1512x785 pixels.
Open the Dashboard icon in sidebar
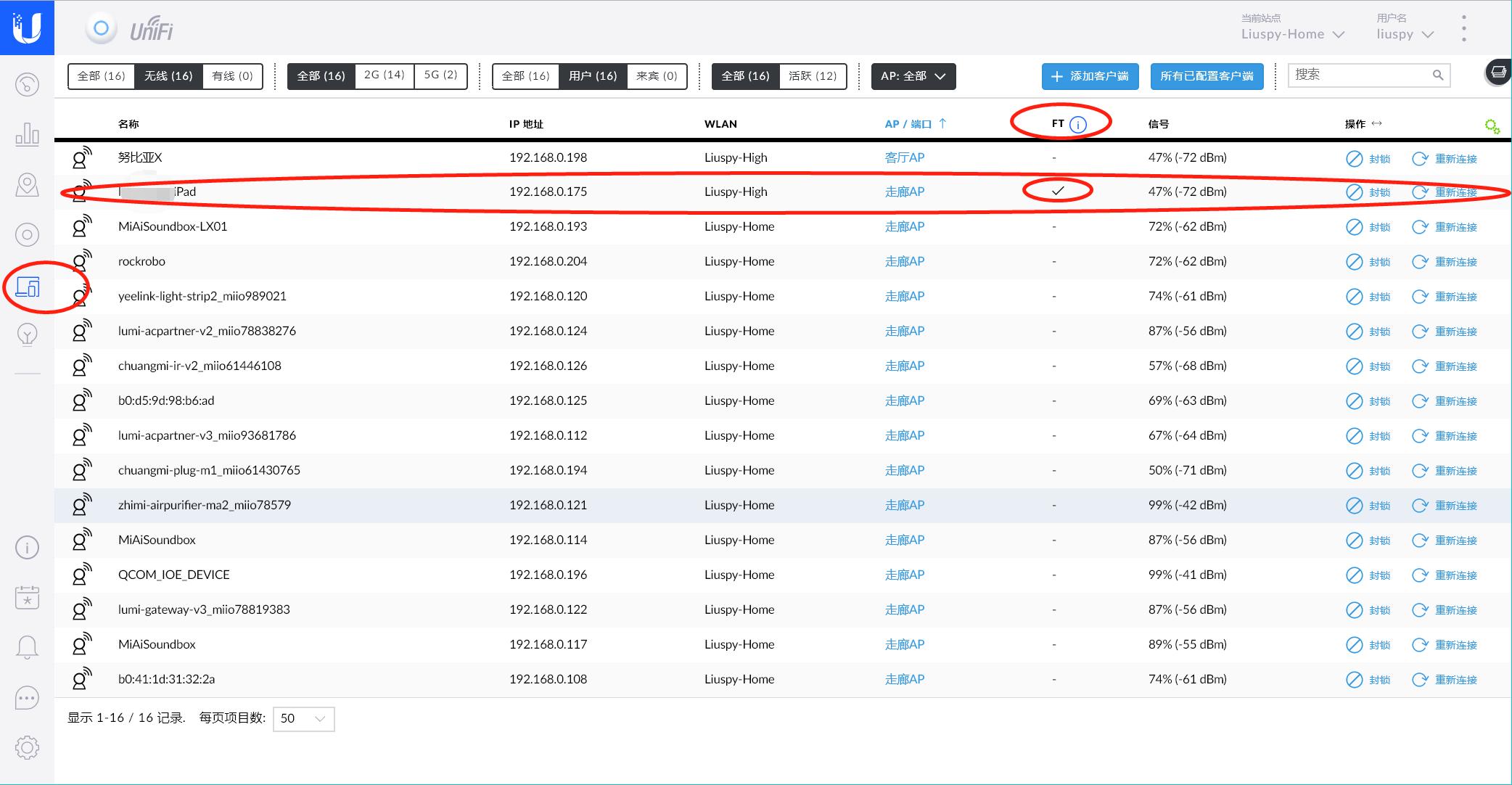pos(27,85)
